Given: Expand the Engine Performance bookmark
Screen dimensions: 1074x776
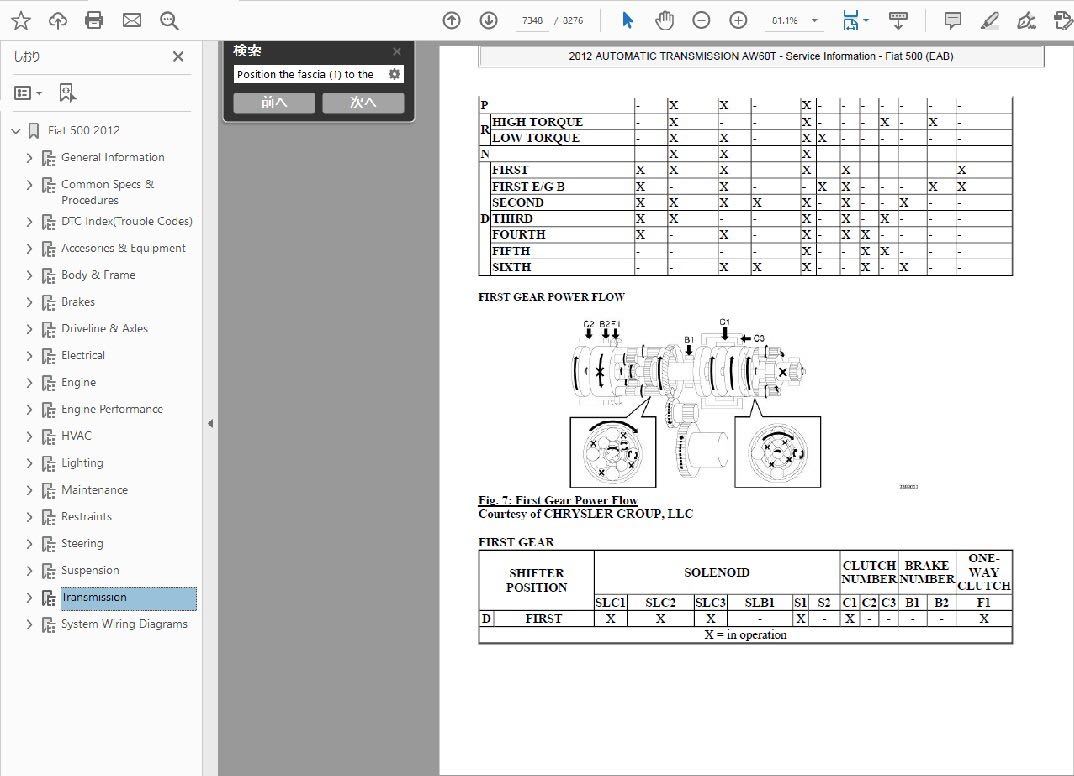Looking at the screenshot, I should coord(29,410).
